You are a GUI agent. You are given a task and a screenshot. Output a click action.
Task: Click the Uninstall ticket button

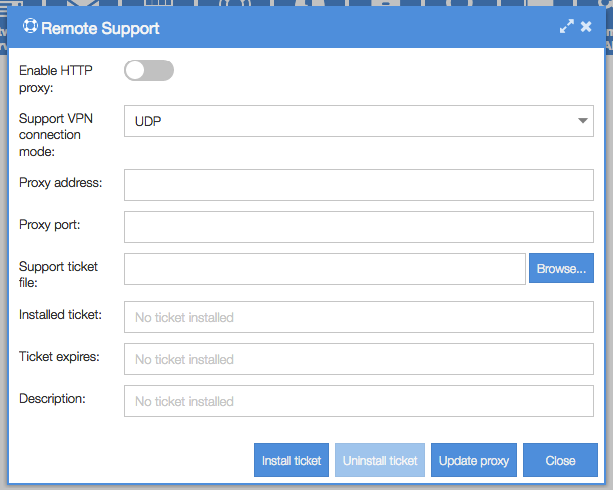[x=380, y=460]
